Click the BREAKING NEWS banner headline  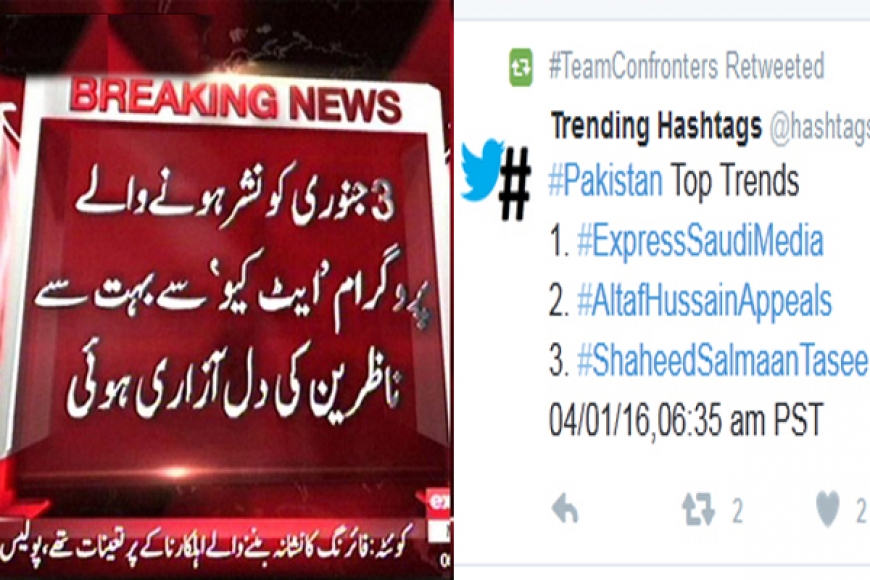(x=235, y=103)
